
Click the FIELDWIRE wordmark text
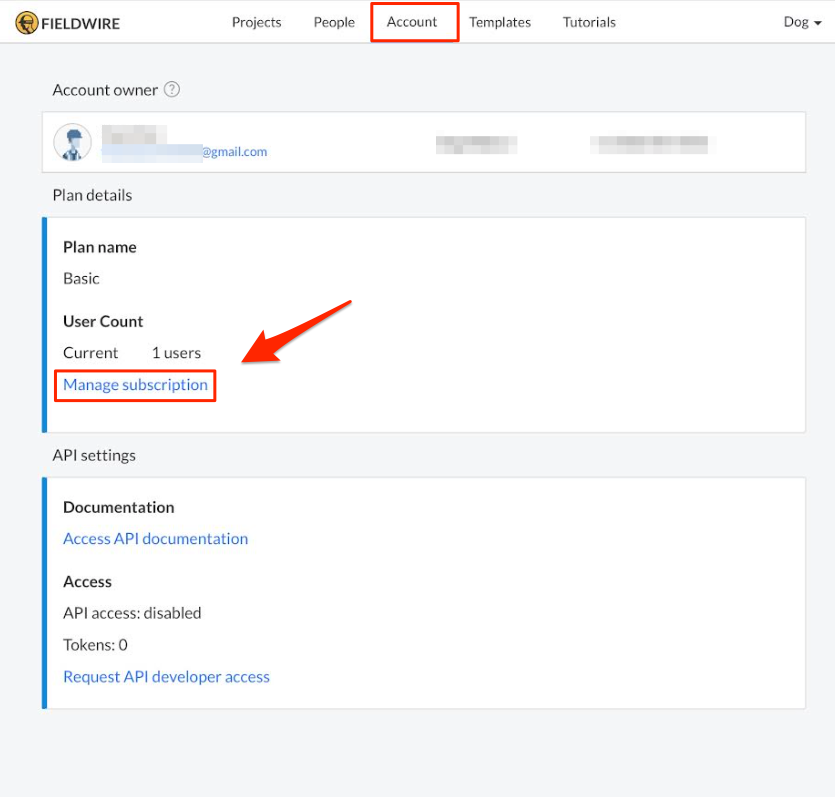point(80,23)
